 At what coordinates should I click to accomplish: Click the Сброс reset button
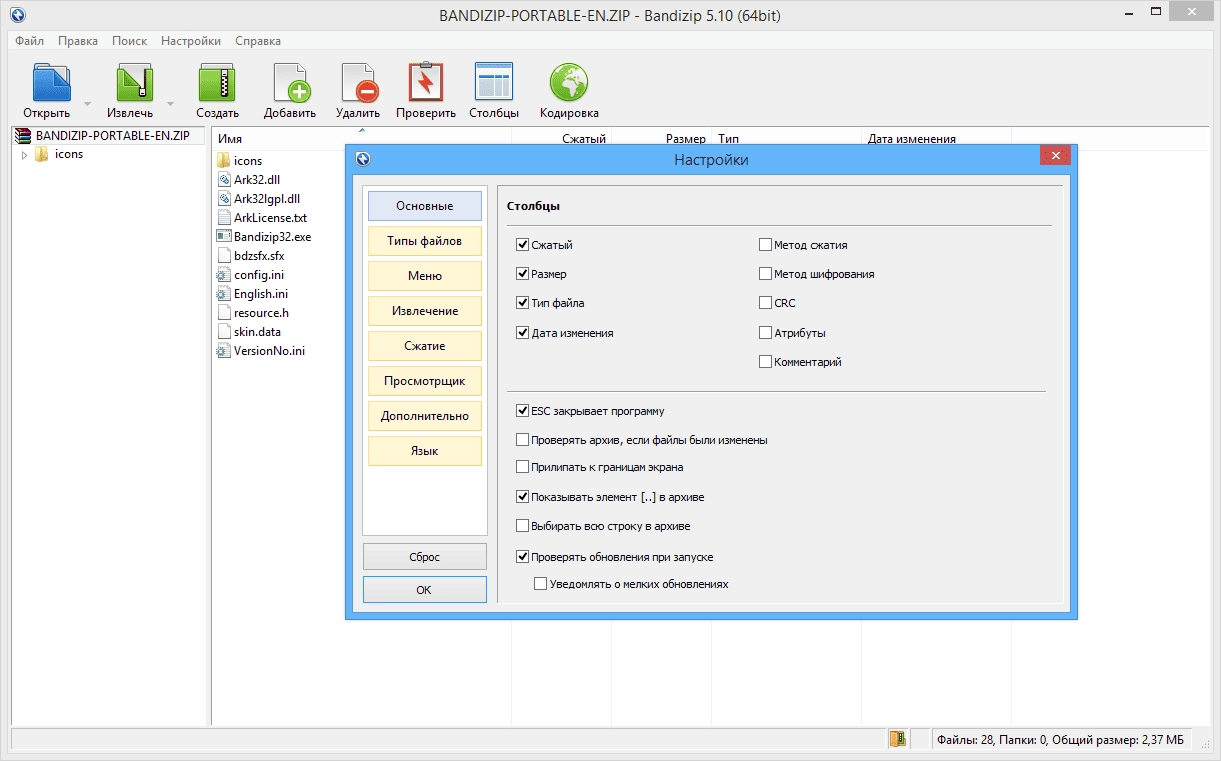425,557
